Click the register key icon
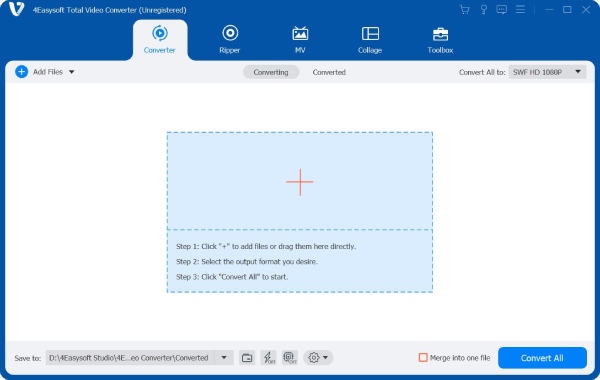This screenshot has width=600, height=380. pyautogui.click(x=484, y=10)
